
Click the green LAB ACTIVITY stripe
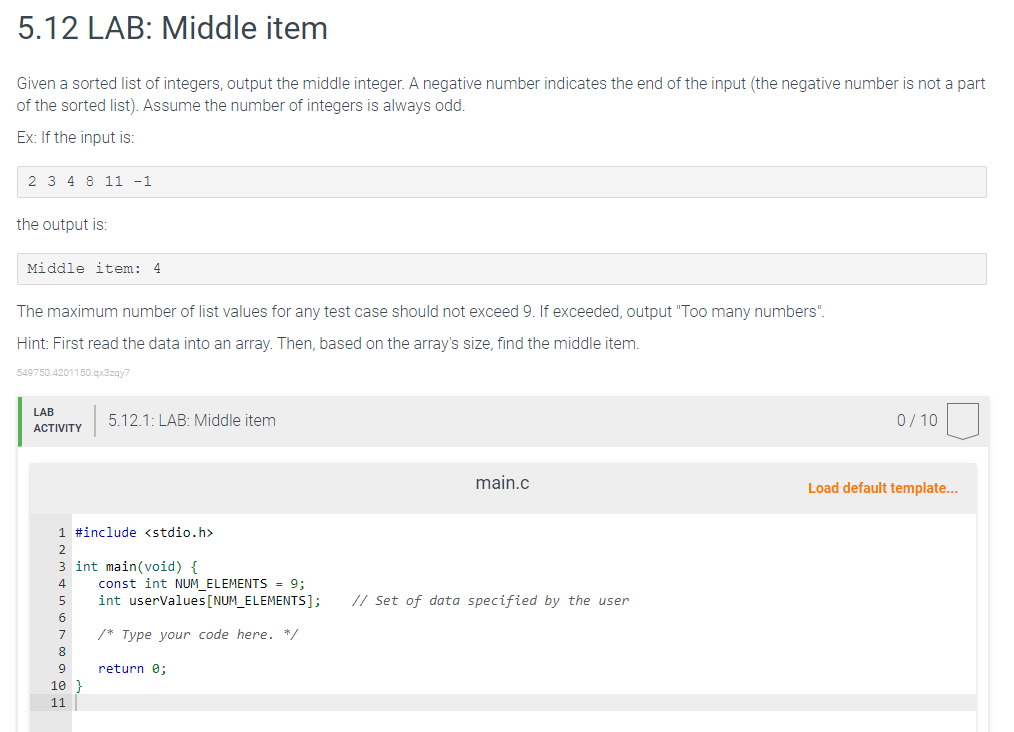(20, 421)
